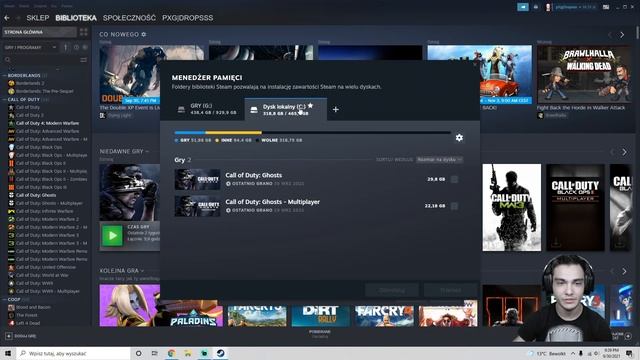Expand the KOLEJNA GRA section dropdown

click(142, 271)
